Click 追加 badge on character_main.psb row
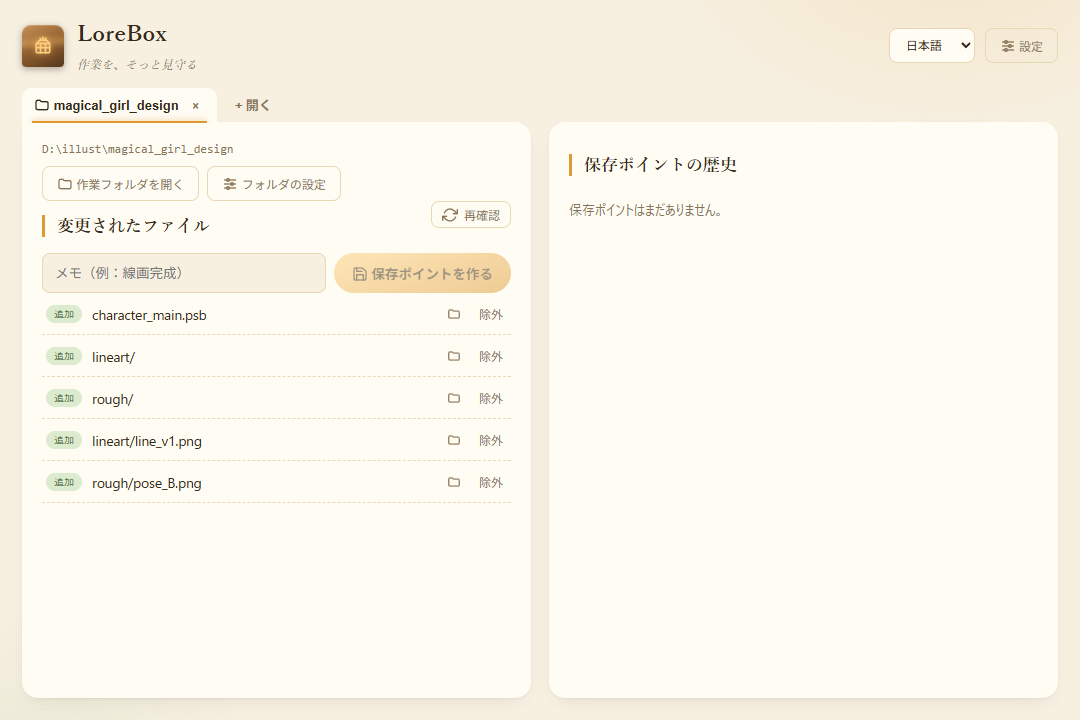The image size is (1080, 720). point(64,314)
